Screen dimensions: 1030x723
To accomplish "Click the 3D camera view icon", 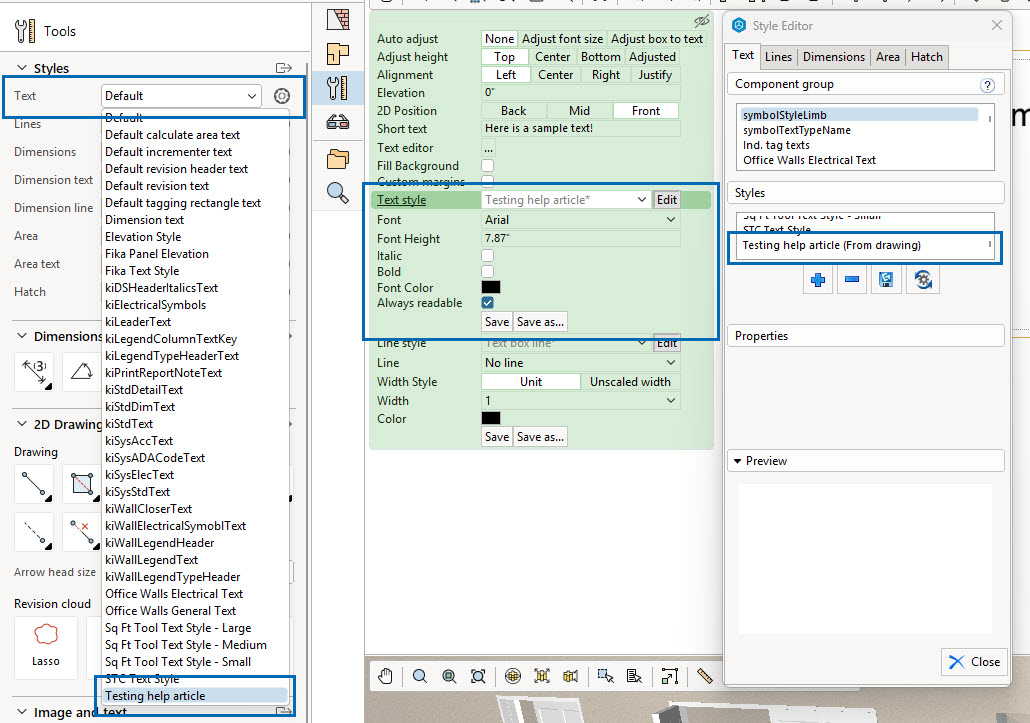I will [x=571, y=676].
